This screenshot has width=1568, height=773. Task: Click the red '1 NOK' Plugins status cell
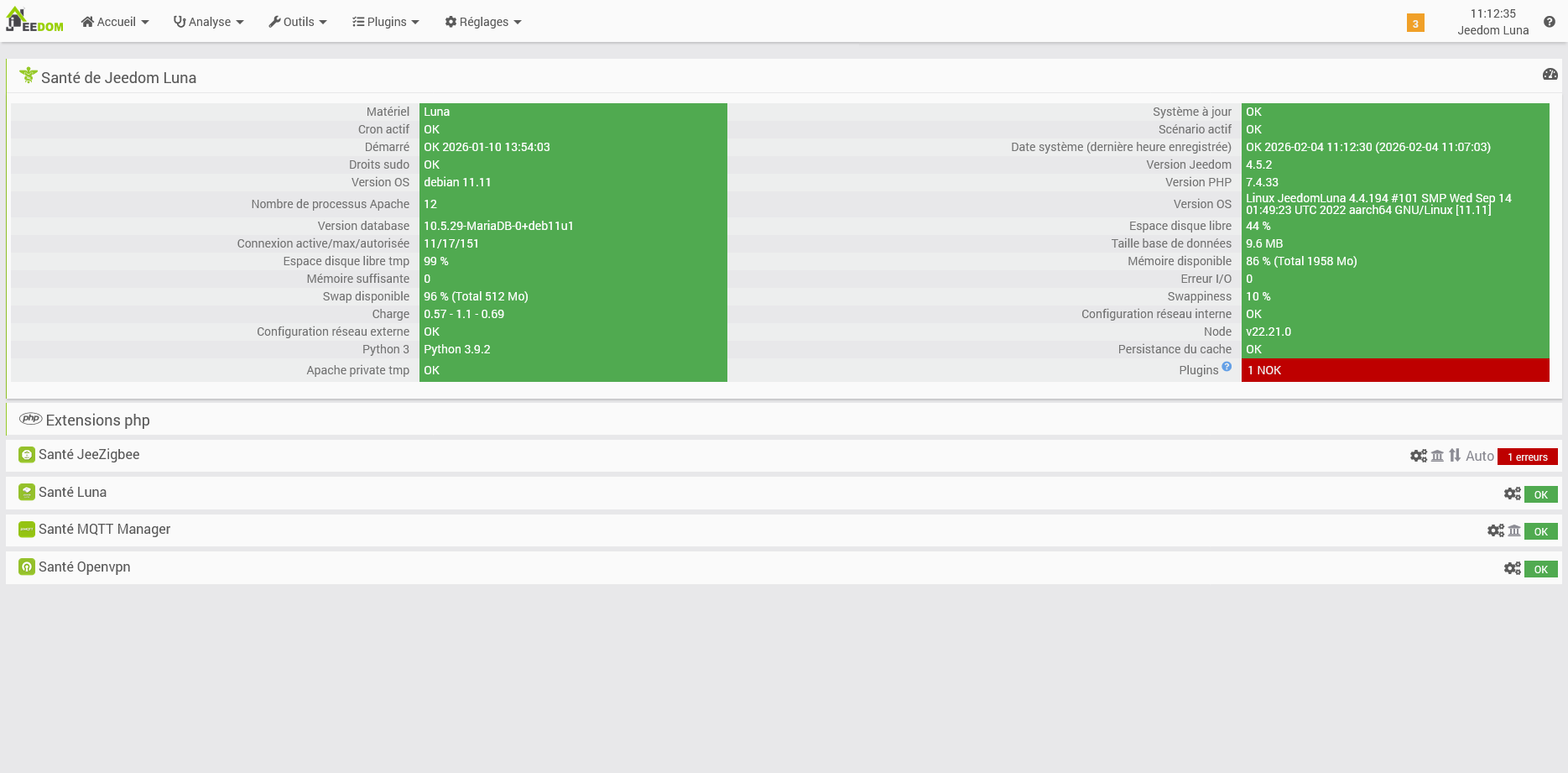click(x=1395, y=370)
